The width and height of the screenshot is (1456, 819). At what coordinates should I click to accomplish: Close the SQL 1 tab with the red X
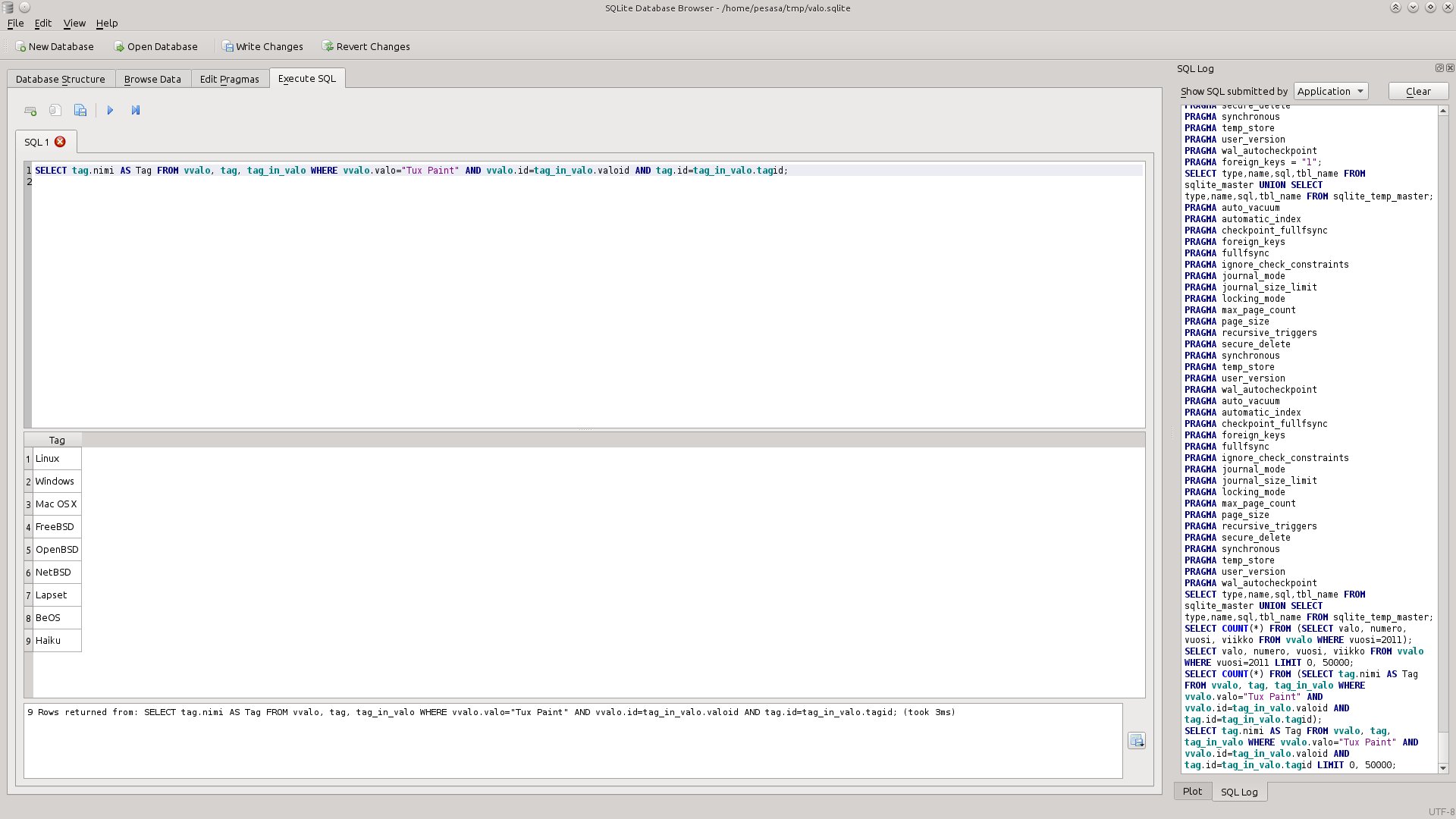[x=60, y=142]
